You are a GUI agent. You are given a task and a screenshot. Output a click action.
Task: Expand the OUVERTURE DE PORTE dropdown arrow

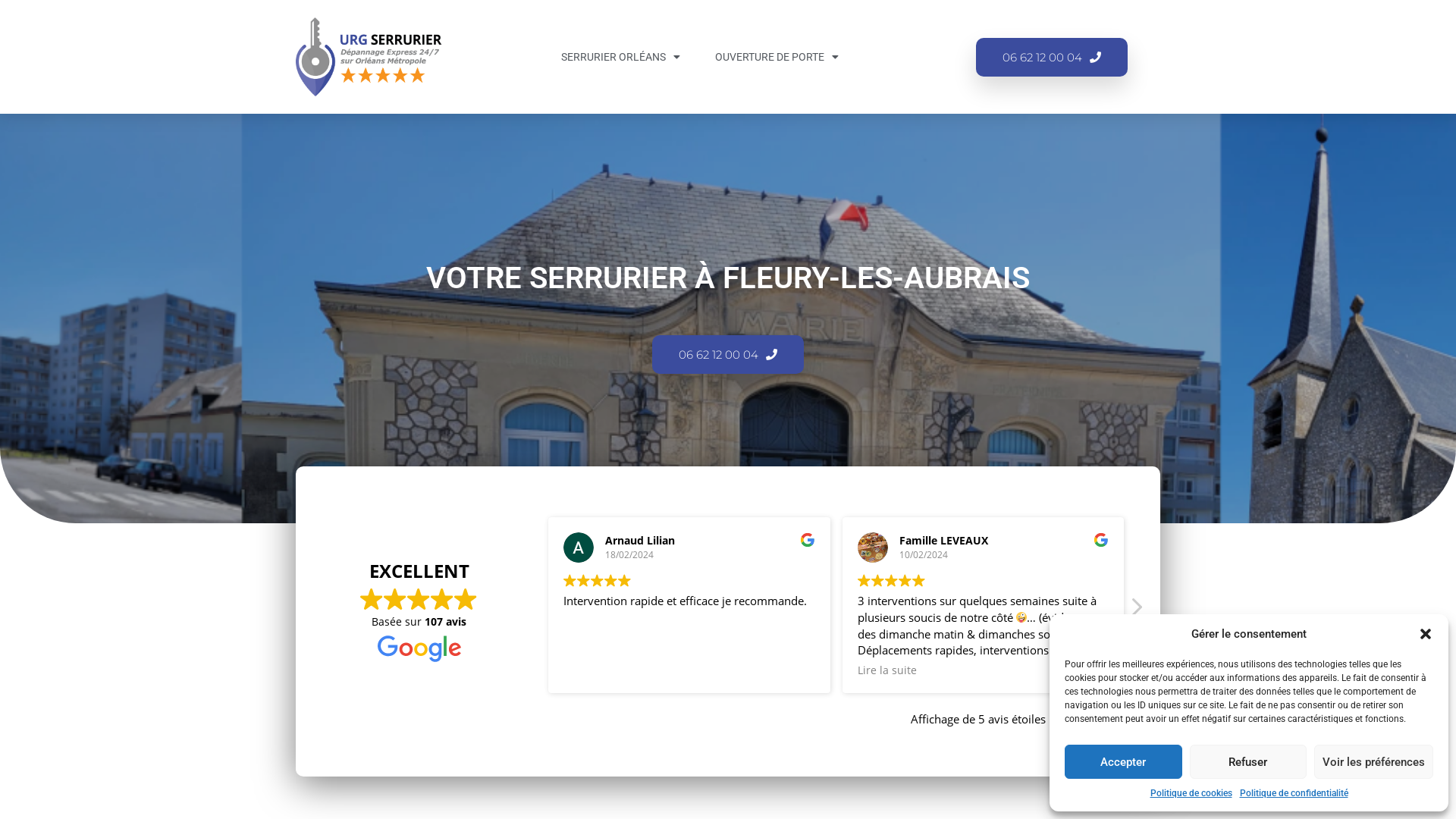tap(835, 57)
